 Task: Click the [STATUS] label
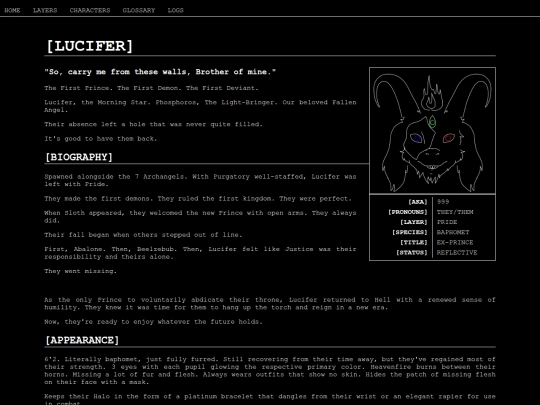pyautogui.click(x=412, y=252)
